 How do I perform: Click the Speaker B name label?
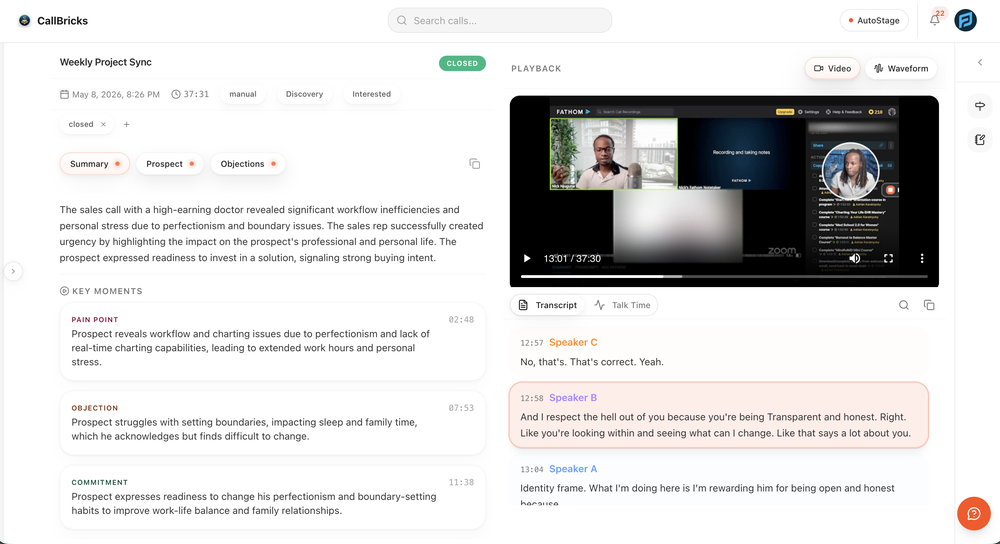click(x=573, y=397)
